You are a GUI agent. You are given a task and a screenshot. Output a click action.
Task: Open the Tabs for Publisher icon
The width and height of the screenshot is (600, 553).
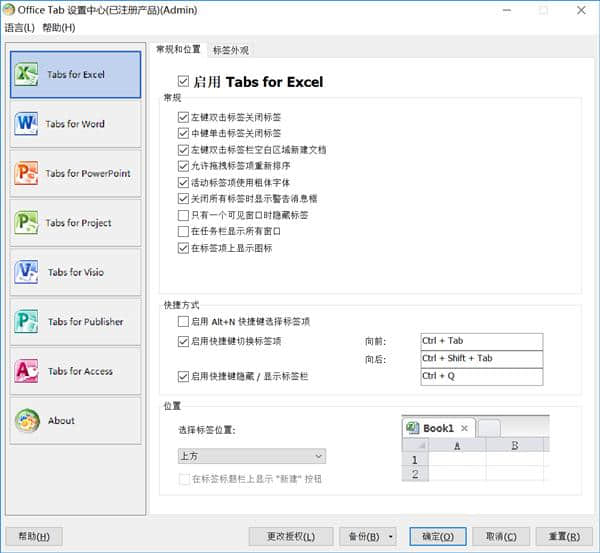click(26, 321)
